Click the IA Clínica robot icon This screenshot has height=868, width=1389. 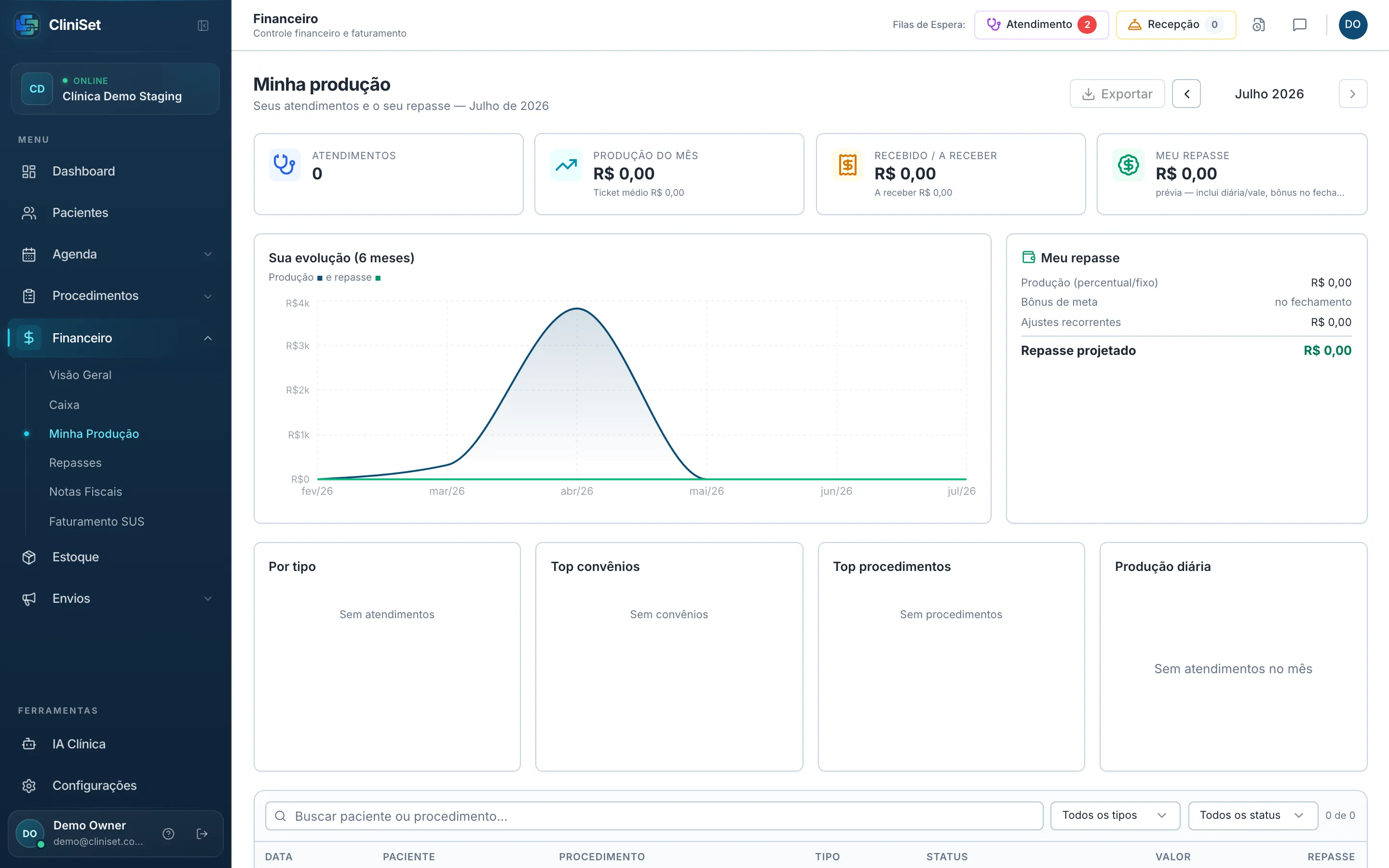(x=29, y=744)
